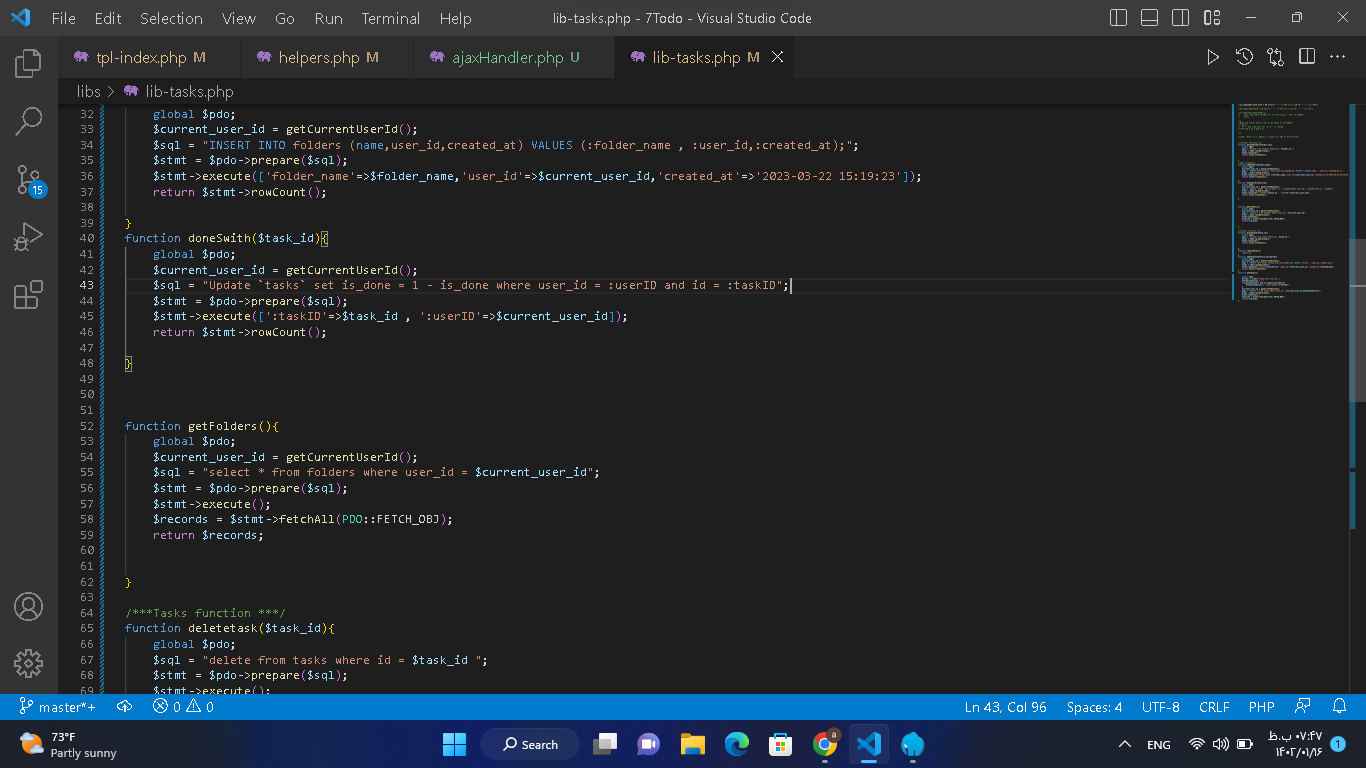Switch to the ajaxHandler.php tab
This screenshot has width=1366, height=768.
click(514, 58)
